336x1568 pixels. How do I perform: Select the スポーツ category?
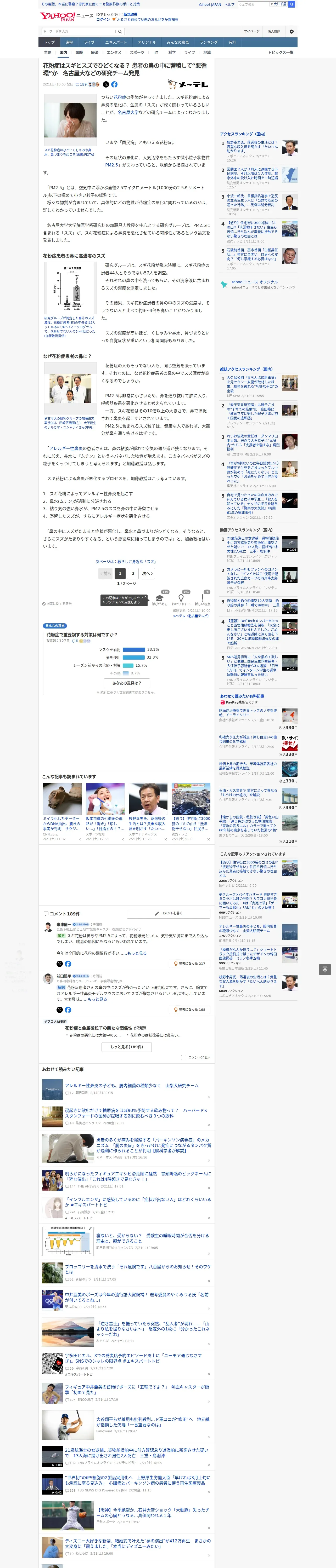[x=137, y=52]
